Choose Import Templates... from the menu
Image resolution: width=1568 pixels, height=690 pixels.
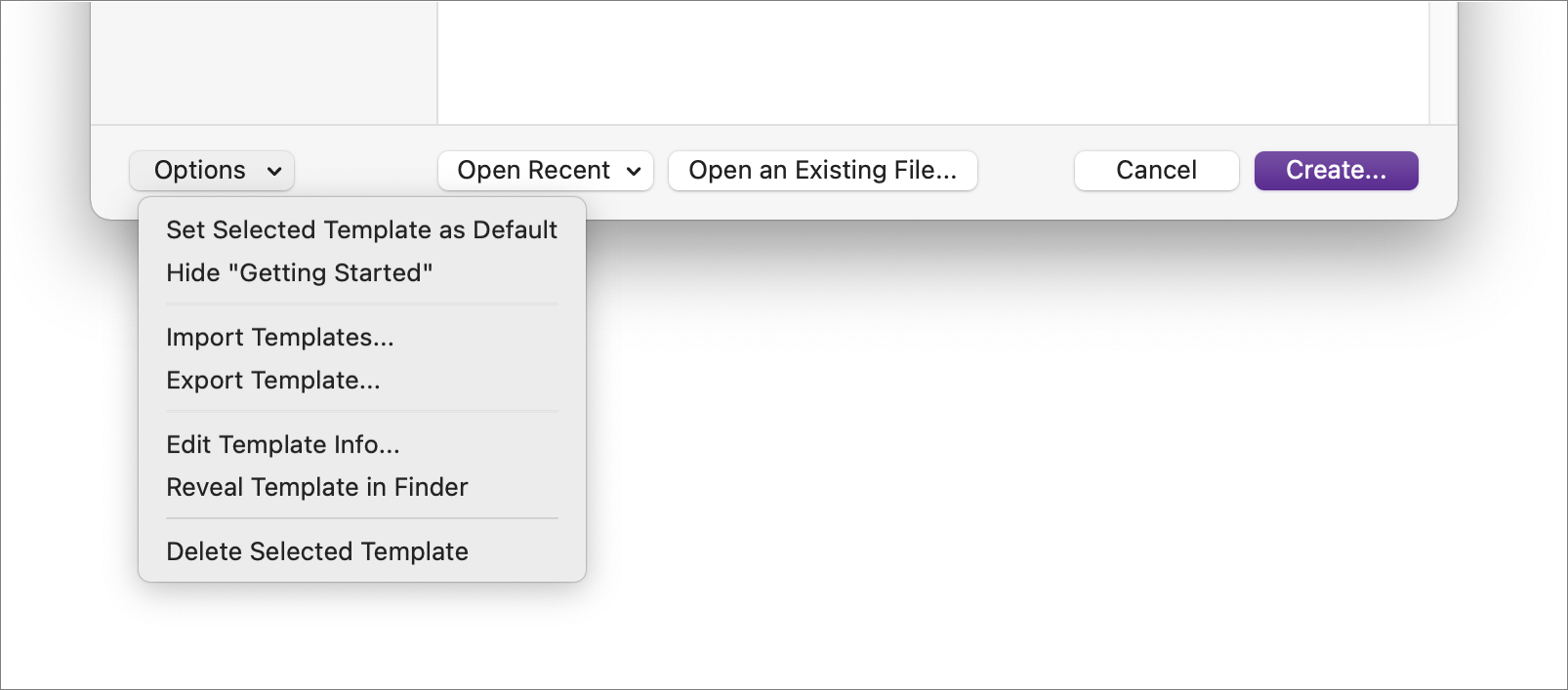(280, 337)
